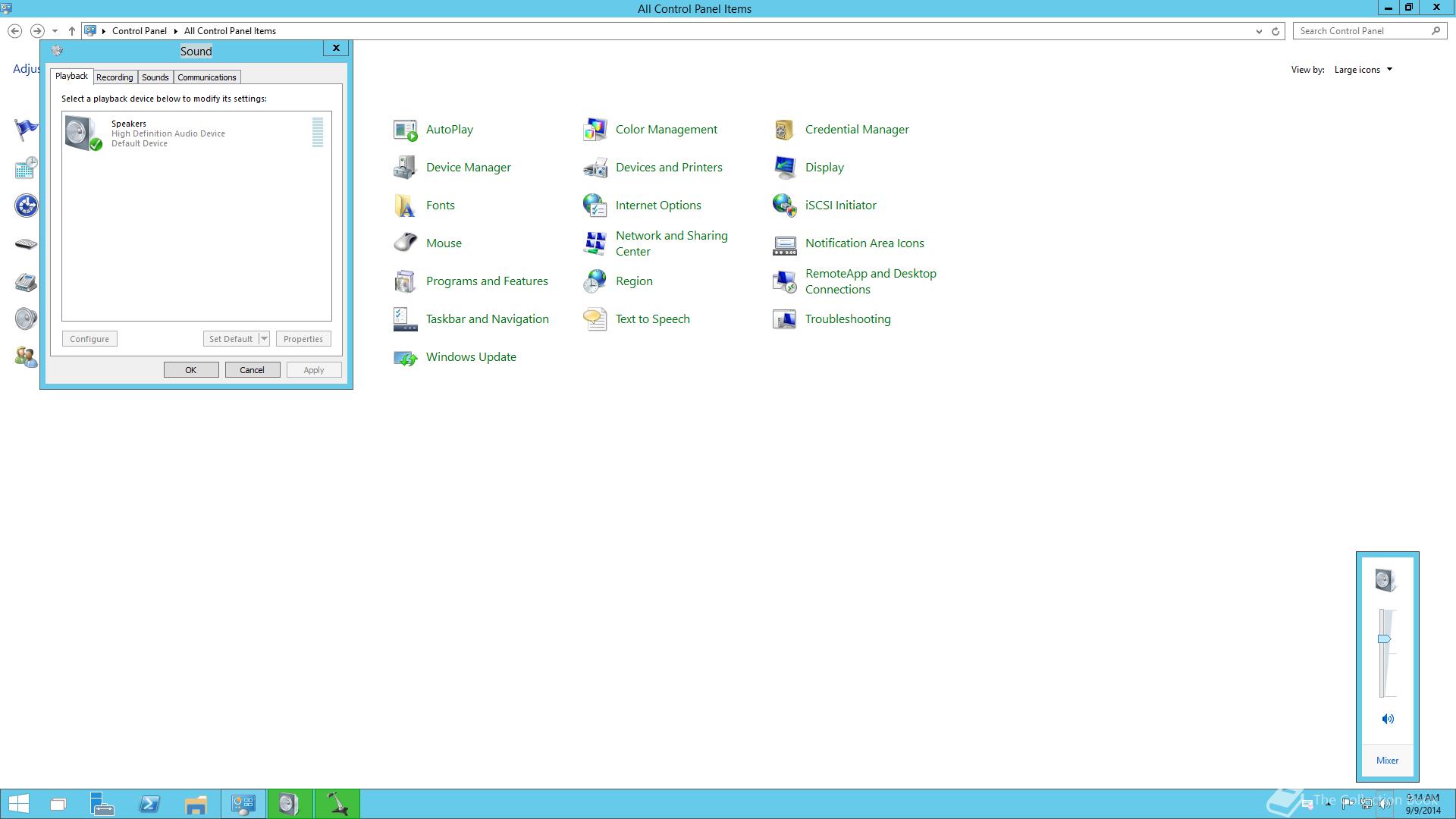1456x819 pixels.
Task: Expand the Control Panel breadcrumb arrow
Action: click(x=175, y=31)
